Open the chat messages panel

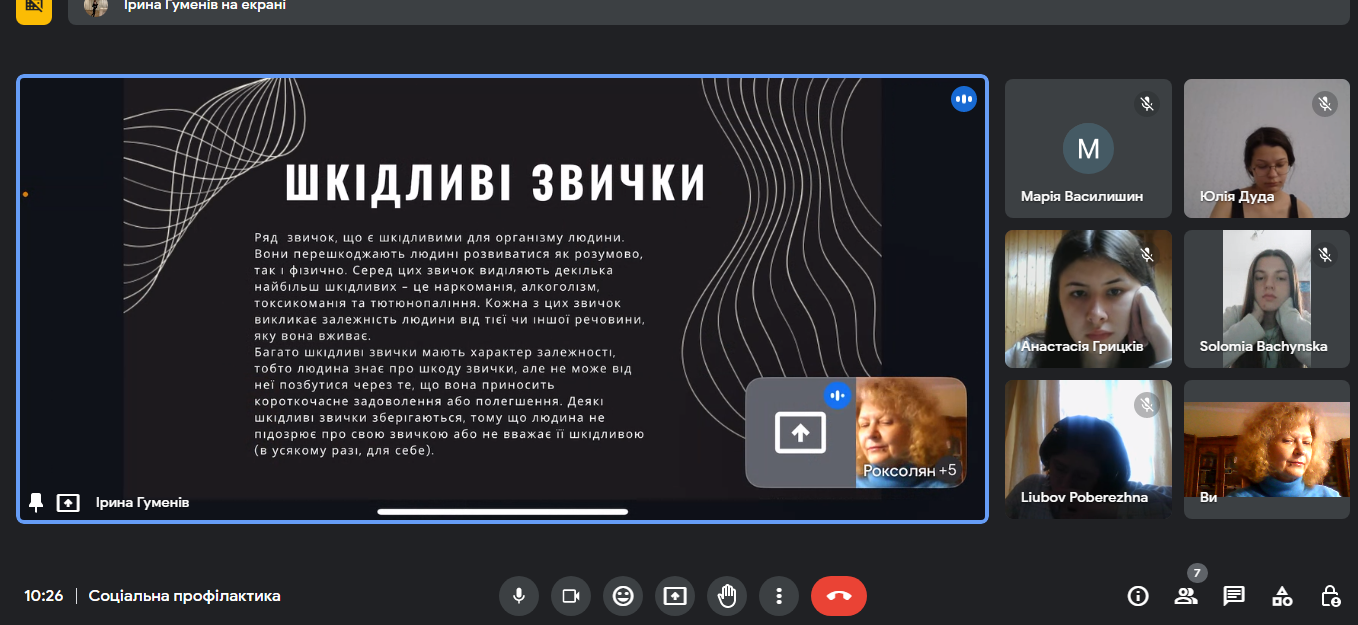[1234, 596]
